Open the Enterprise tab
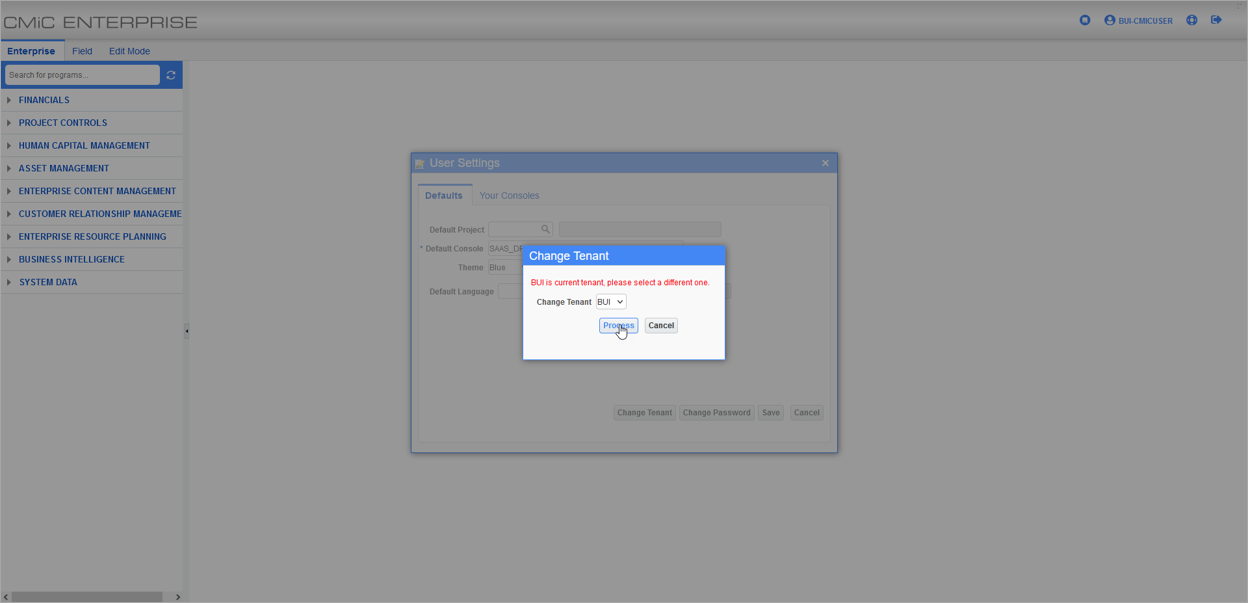The image size is (1248, 603). 31,51
